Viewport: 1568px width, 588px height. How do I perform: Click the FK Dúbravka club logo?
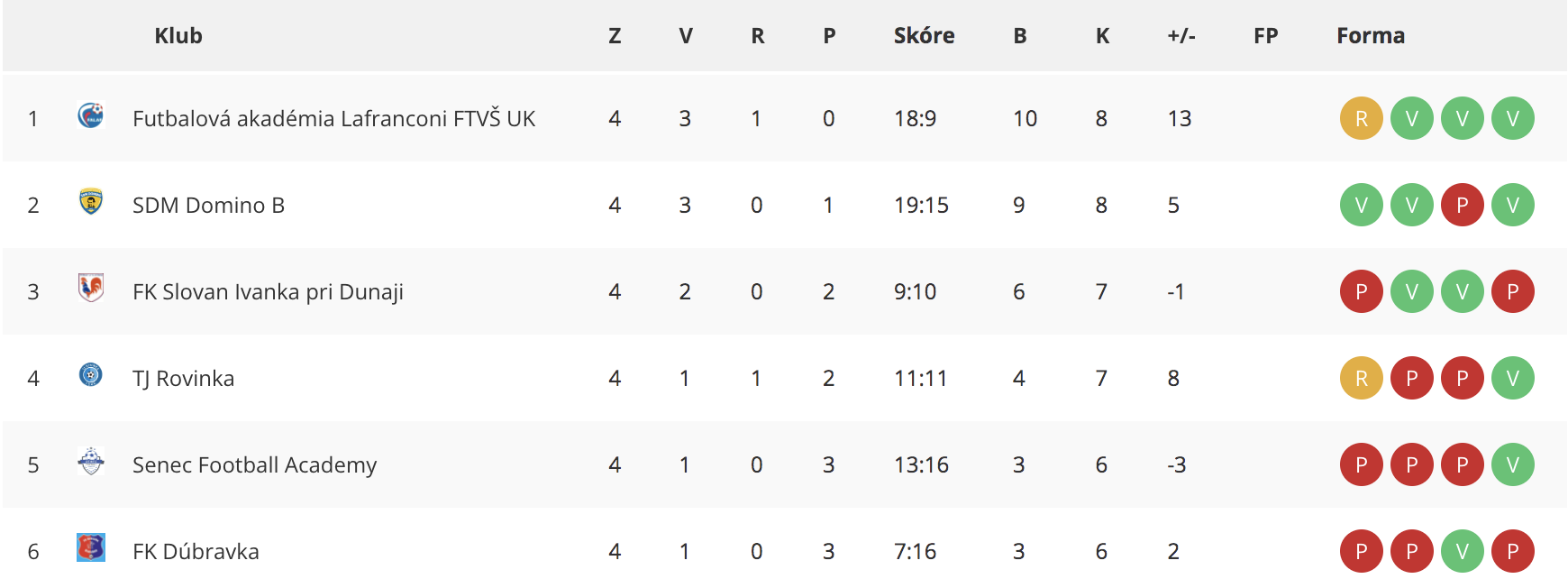(91, 547)
